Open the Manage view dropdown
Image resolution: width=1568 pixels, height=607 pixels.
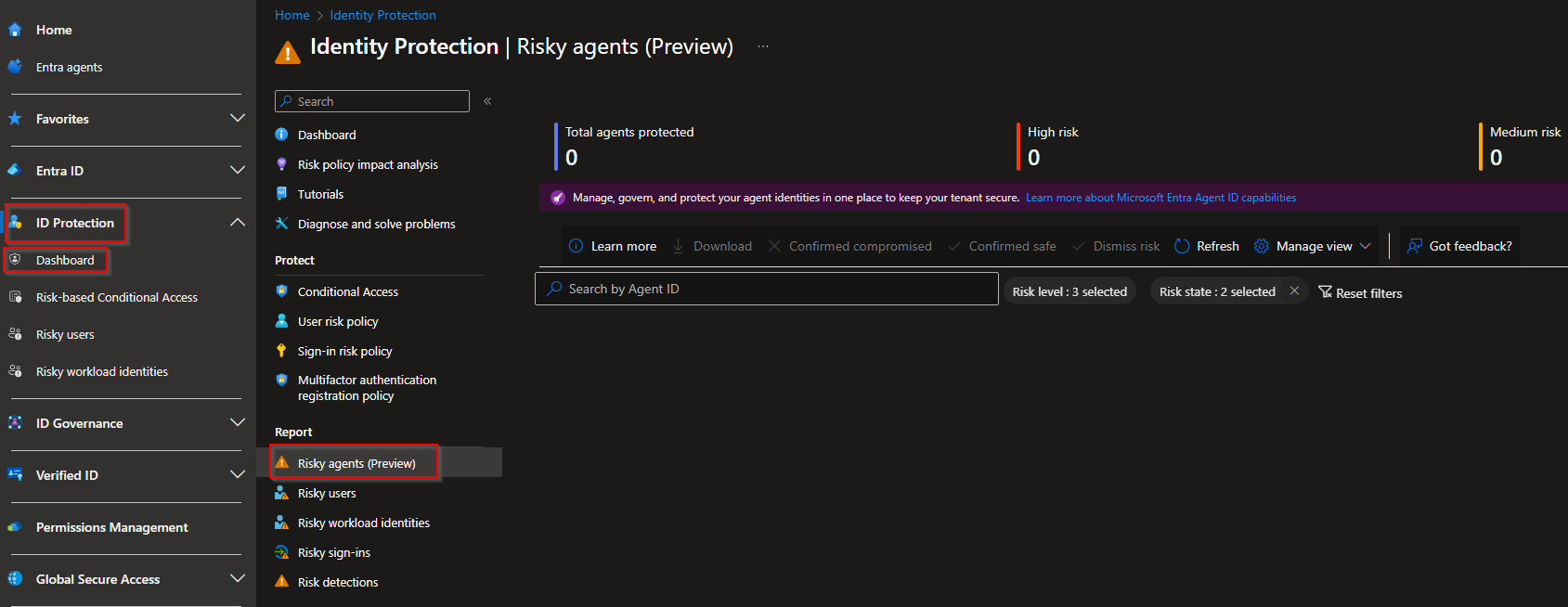[x=1365, y=246]
